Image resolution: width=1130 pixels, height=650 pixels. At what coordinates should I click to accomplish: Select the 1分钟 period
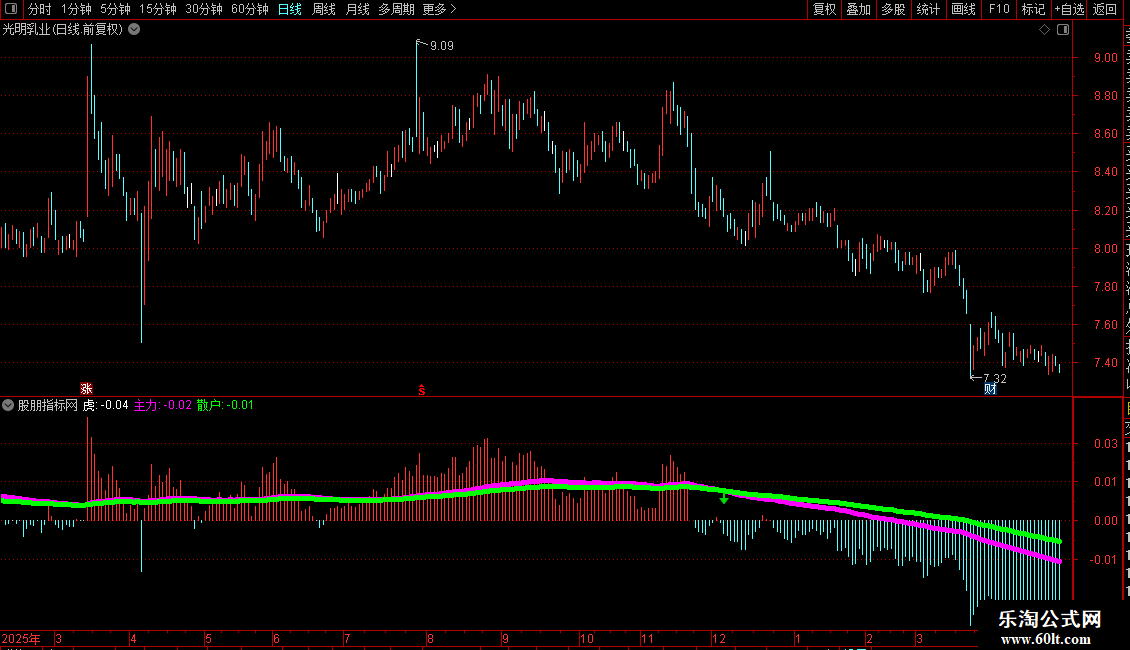(76, 9)
